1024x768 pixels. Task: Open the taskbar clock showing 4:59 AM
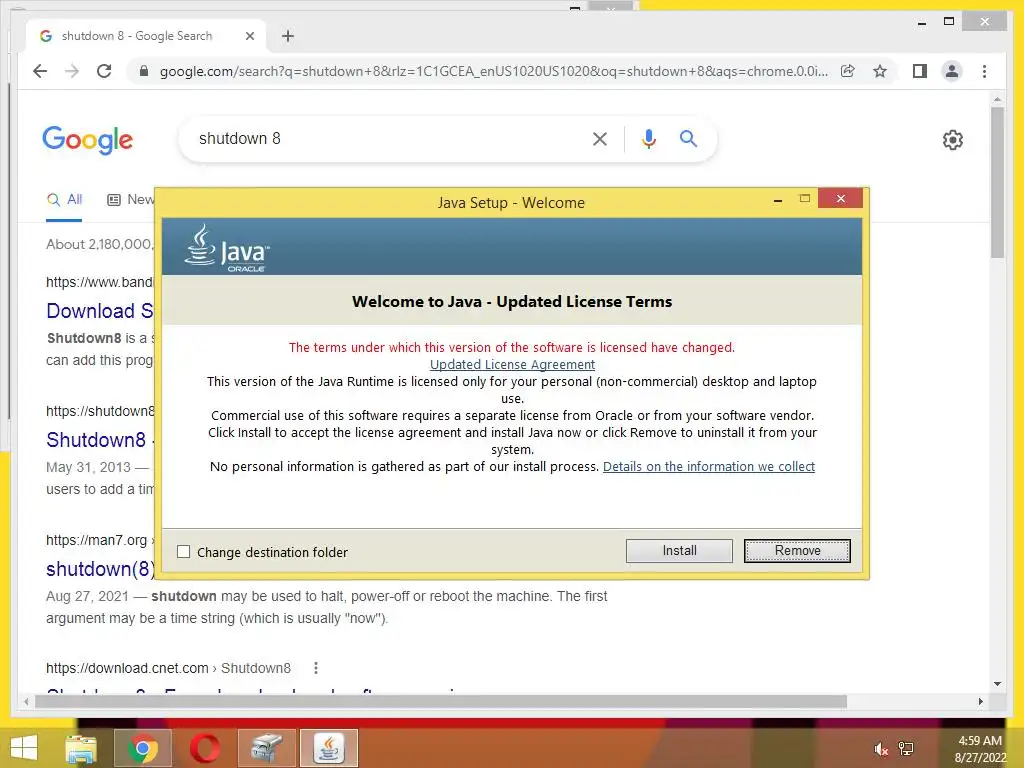click(980, 749)
